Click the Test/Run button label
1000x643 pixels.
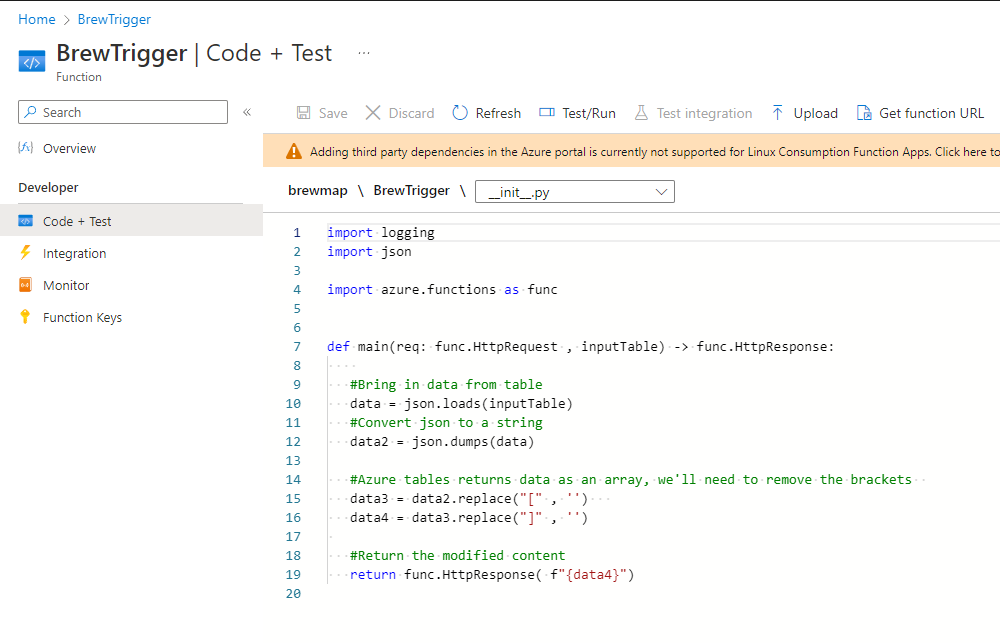[589, 113]
